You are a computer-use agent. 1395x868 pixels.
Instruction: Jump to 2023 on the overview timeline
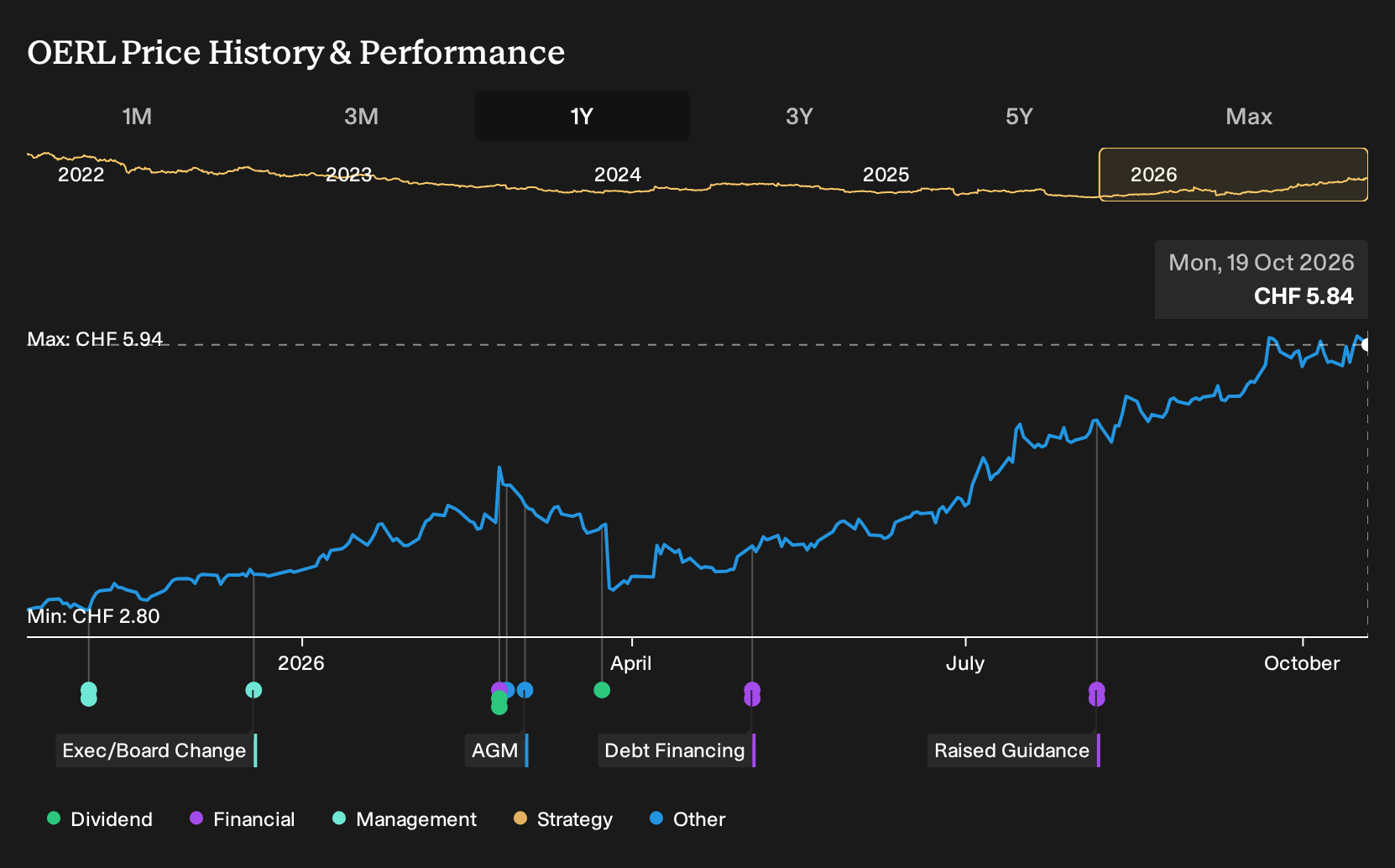pos(348,175)
